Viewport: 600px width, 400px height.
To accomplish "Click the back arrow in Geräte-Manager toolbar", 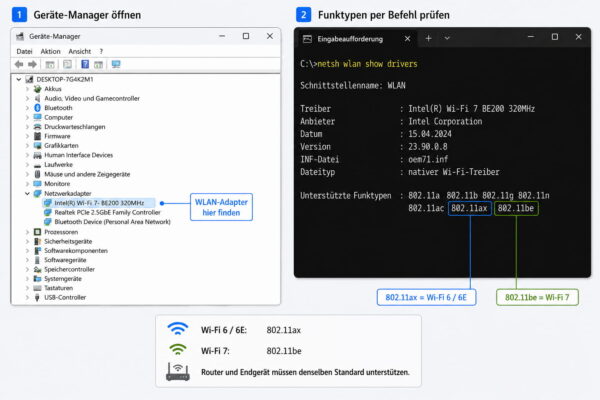I will click(x=19, y=64).
